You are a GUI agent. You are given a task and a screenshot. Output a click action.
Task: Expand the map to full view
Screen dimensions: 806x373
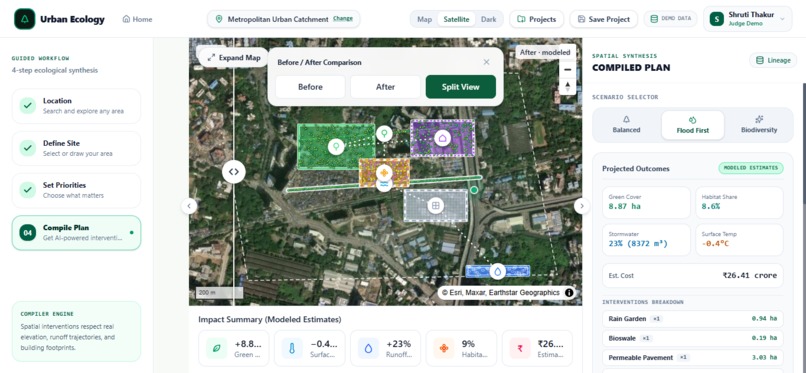tap(234, 58)
